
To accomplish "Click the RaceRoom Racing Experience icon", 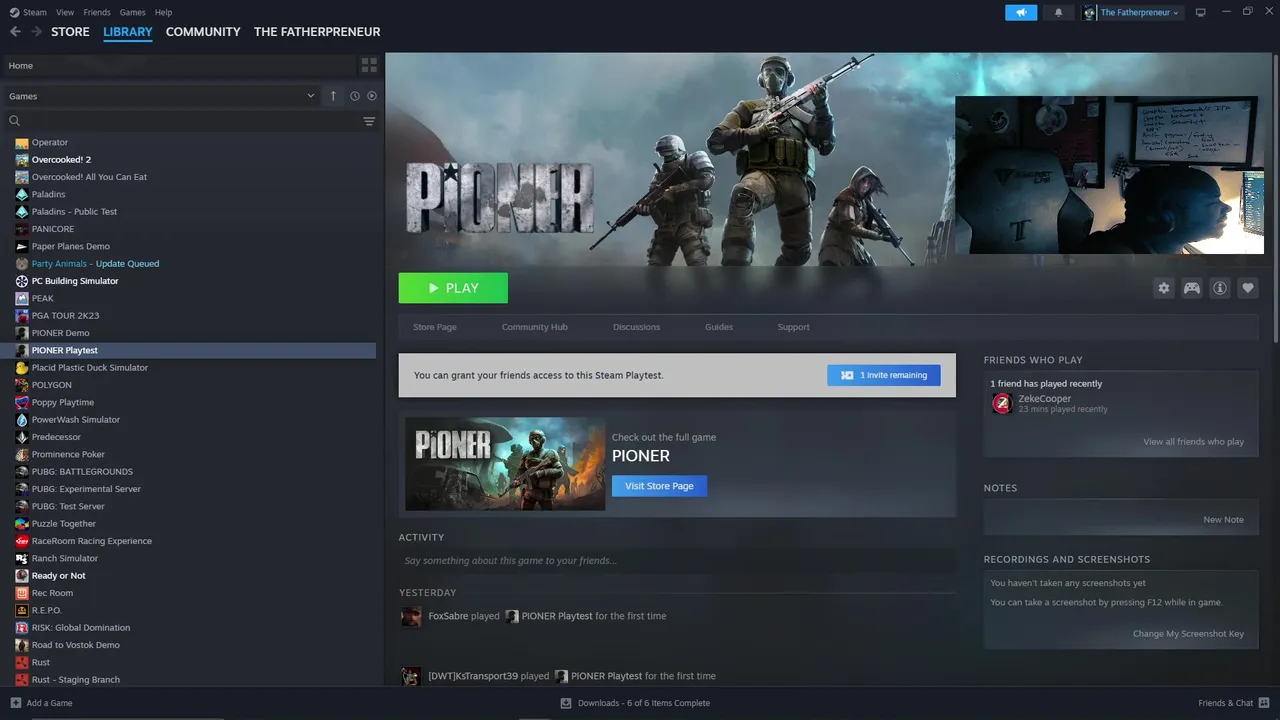I will [22, 541].
